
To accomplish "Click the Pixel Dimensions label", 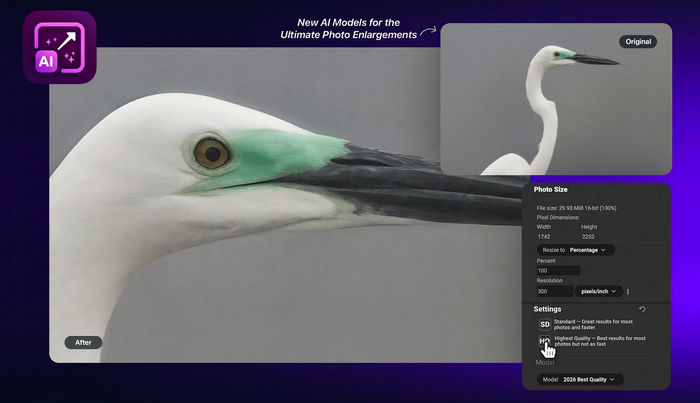I will (x=558, y=217).
